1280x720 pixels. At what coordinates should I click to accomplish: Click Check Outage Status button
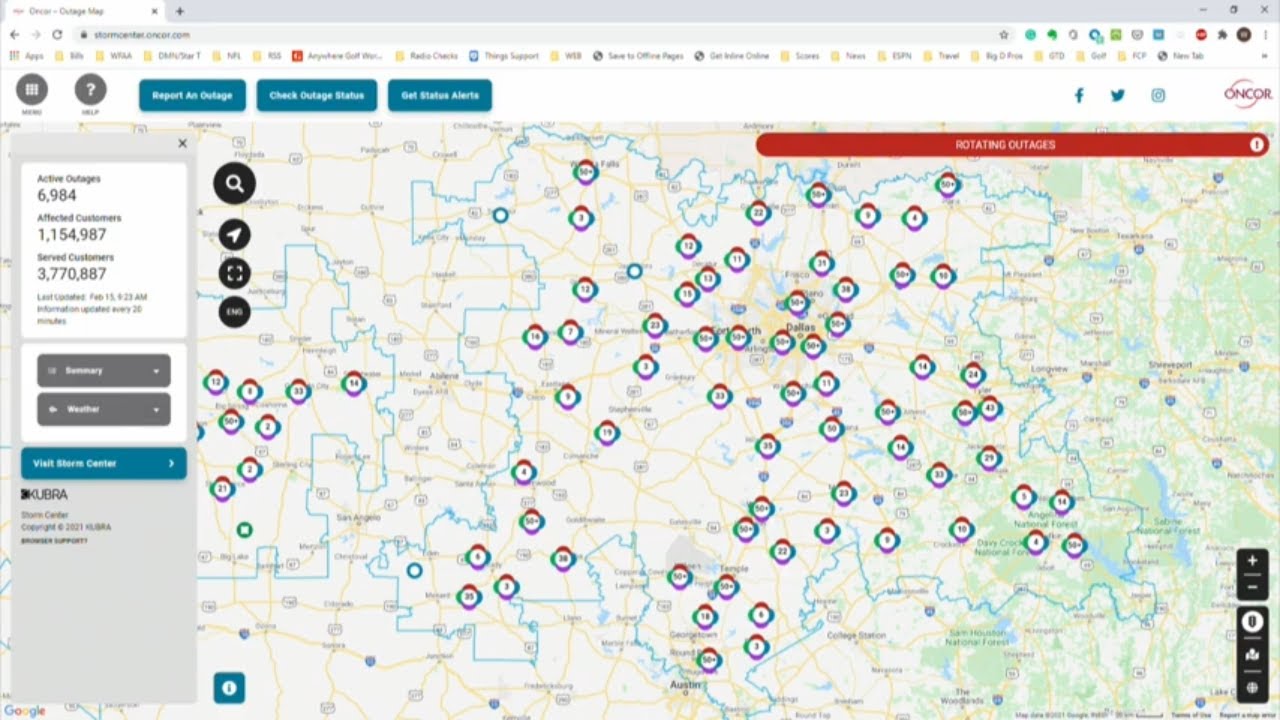tap(317, 96)
